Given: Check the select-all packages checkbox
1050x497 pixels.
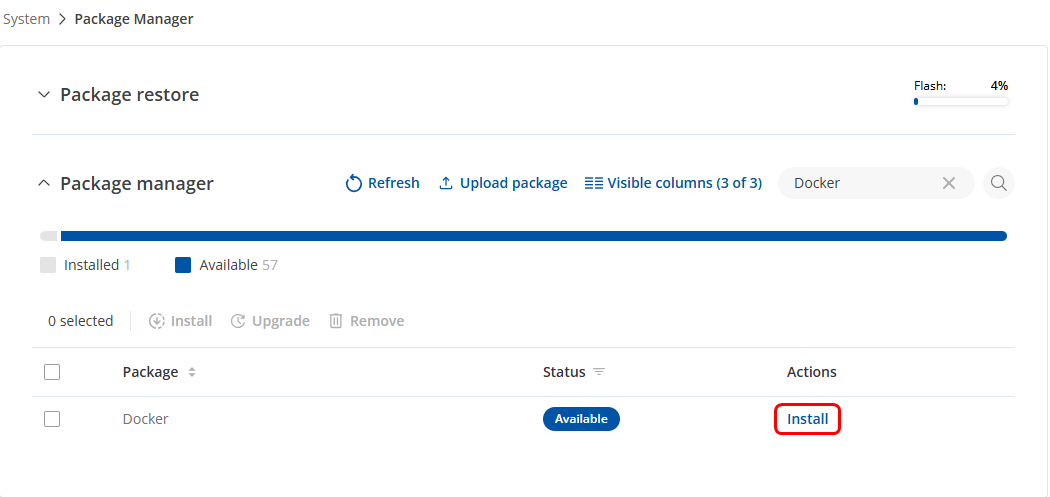Looking at the screenshot, I should point(52,372).
